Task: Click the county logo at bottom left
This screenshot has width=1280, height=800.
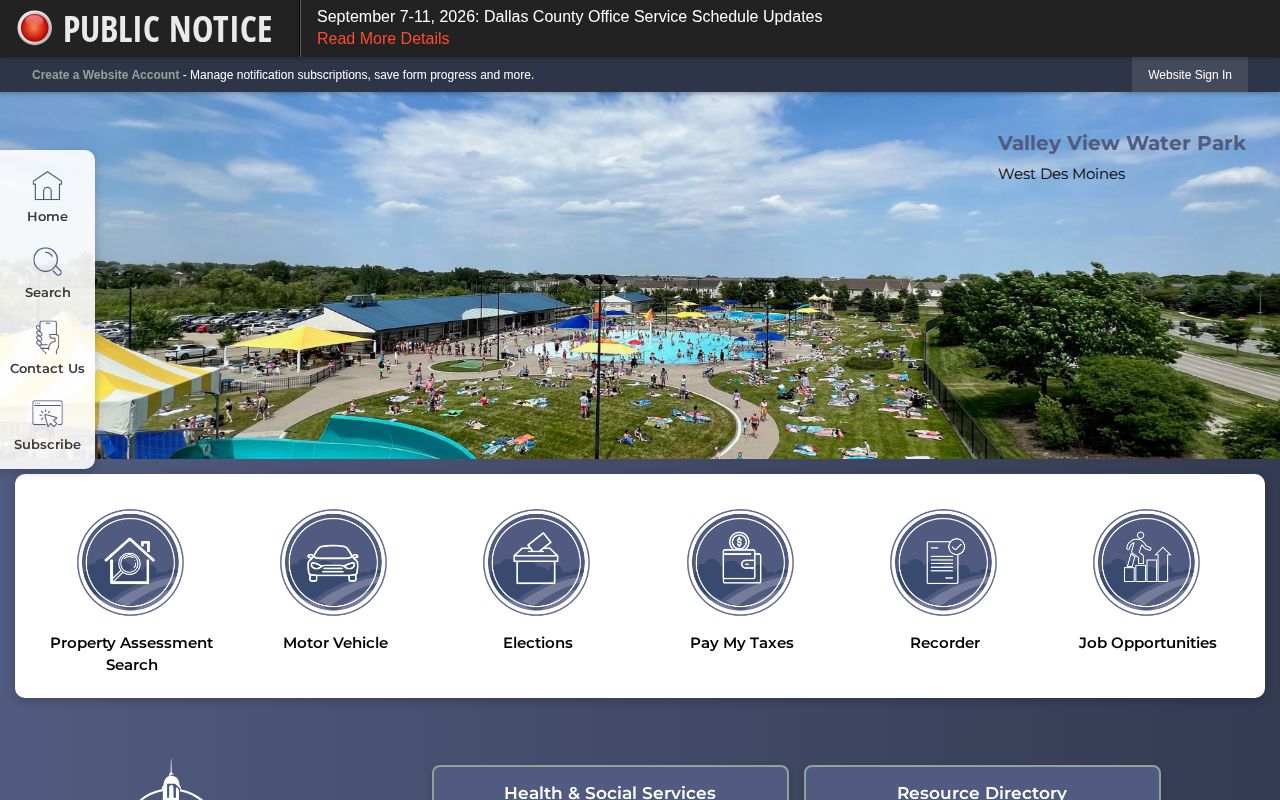Action: click(x=171, y=780)
